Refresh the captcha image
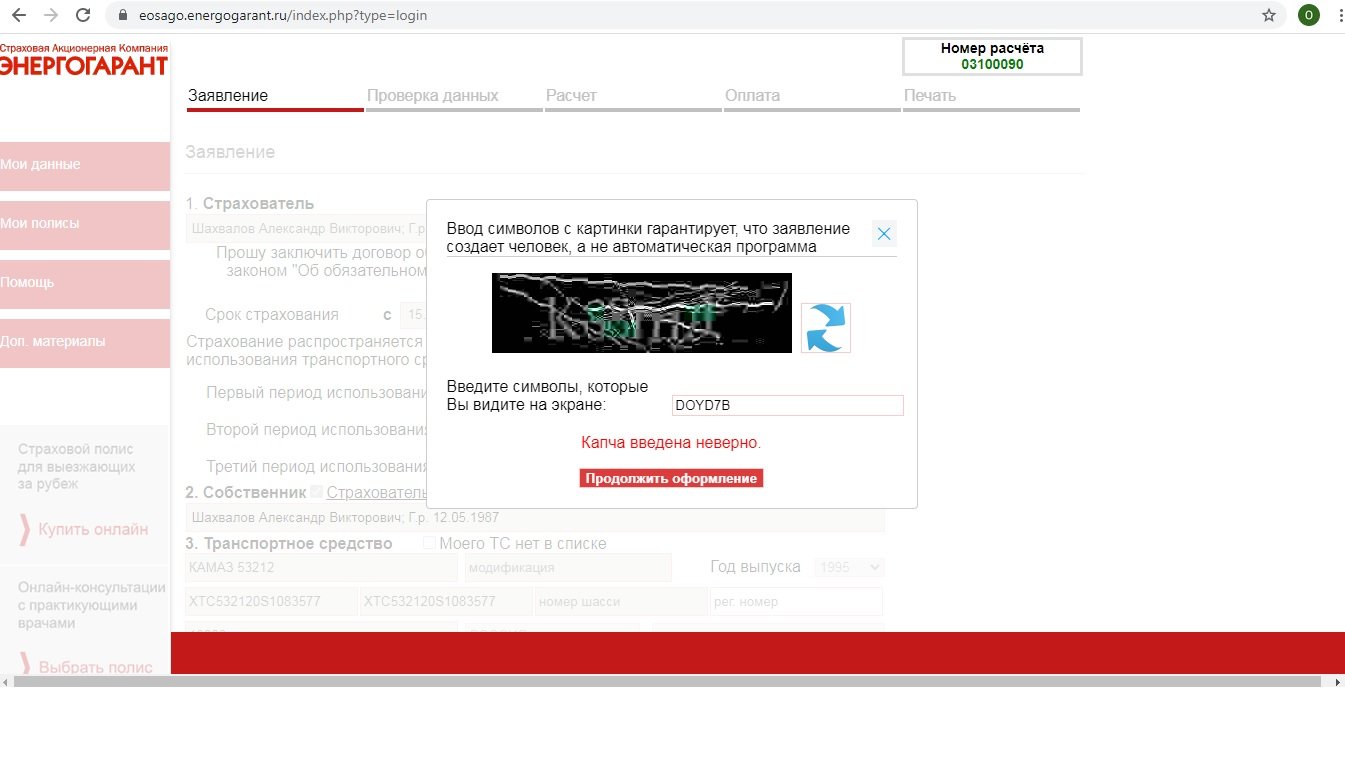Viewport: 1345px width, 782px height. pyautogui.click(x=825, y=328)
